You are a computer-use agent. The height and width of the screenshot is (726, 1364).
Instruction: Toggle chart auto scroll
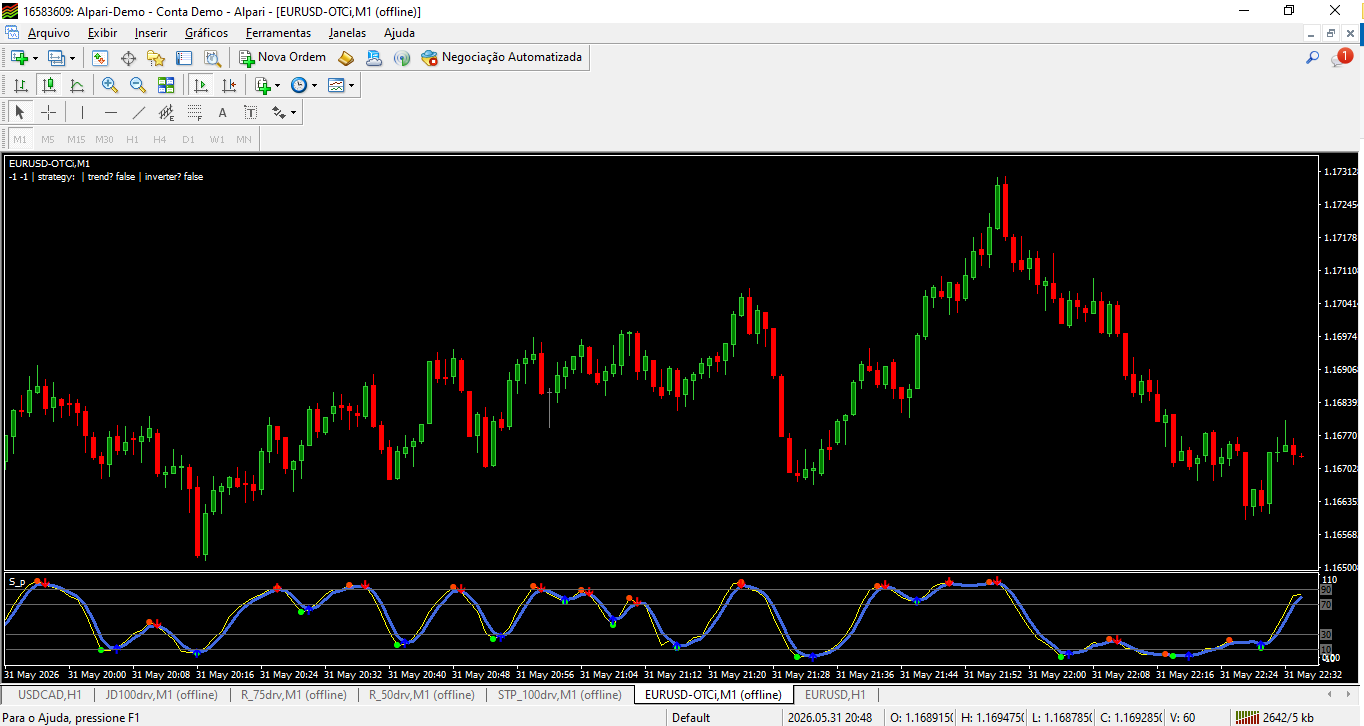click(201, 85)
